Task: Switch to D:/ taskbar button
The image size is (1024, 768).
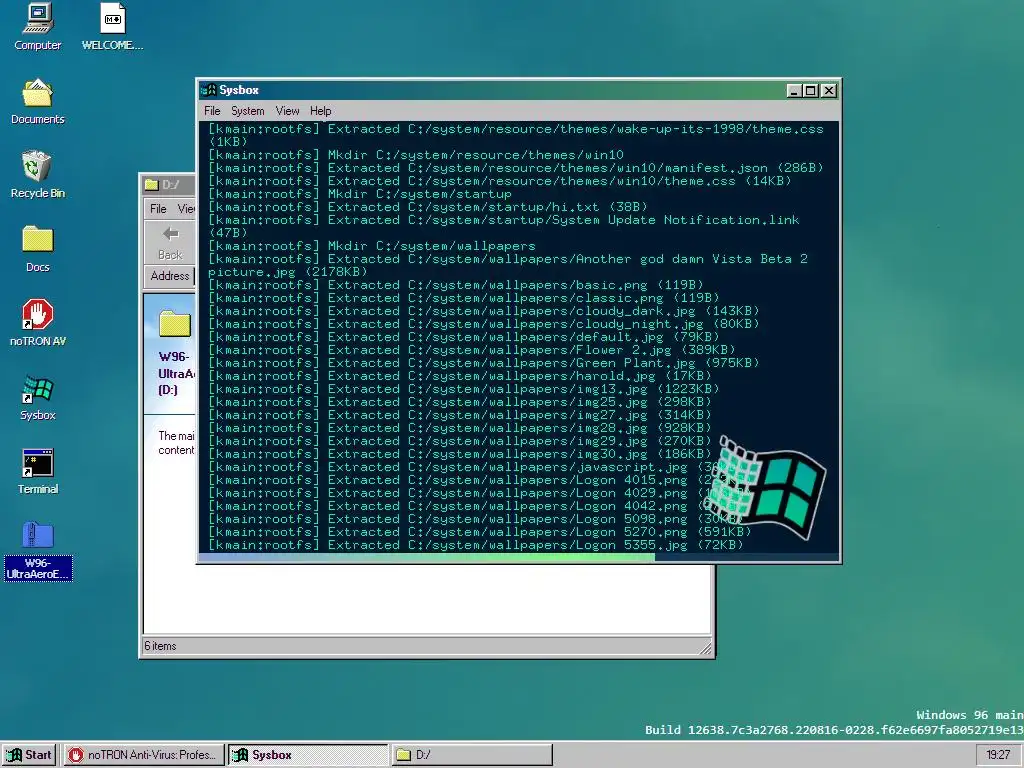Action: tap(472, 755)
